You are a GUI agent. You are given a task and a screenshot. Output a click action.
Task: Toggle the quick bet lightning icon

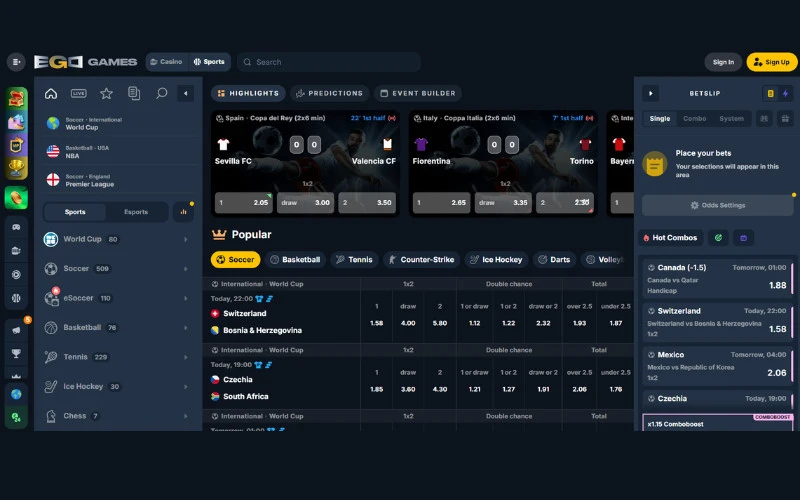click(785, 93)
